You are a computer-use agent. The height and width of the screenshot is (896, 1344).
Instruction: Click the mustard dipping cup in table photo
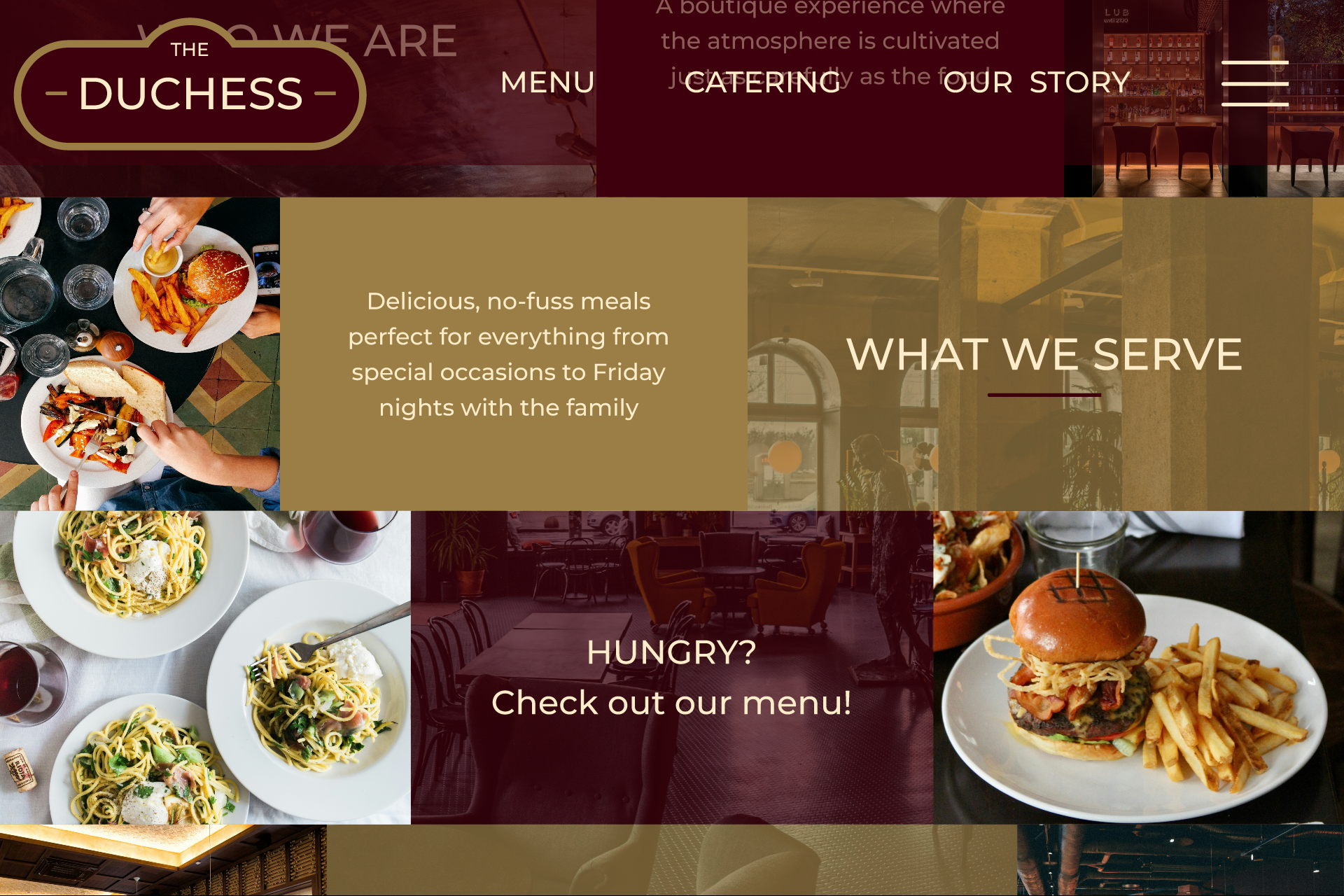(162, 259)
